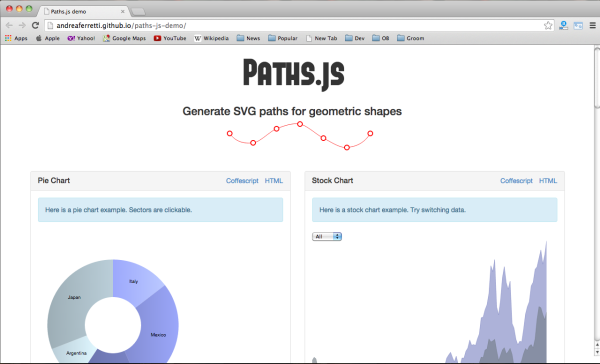Open the Yahoo! bookmark
Image resolution: width=600 pixels, height=364 pixels.
(x=81, y=38)
